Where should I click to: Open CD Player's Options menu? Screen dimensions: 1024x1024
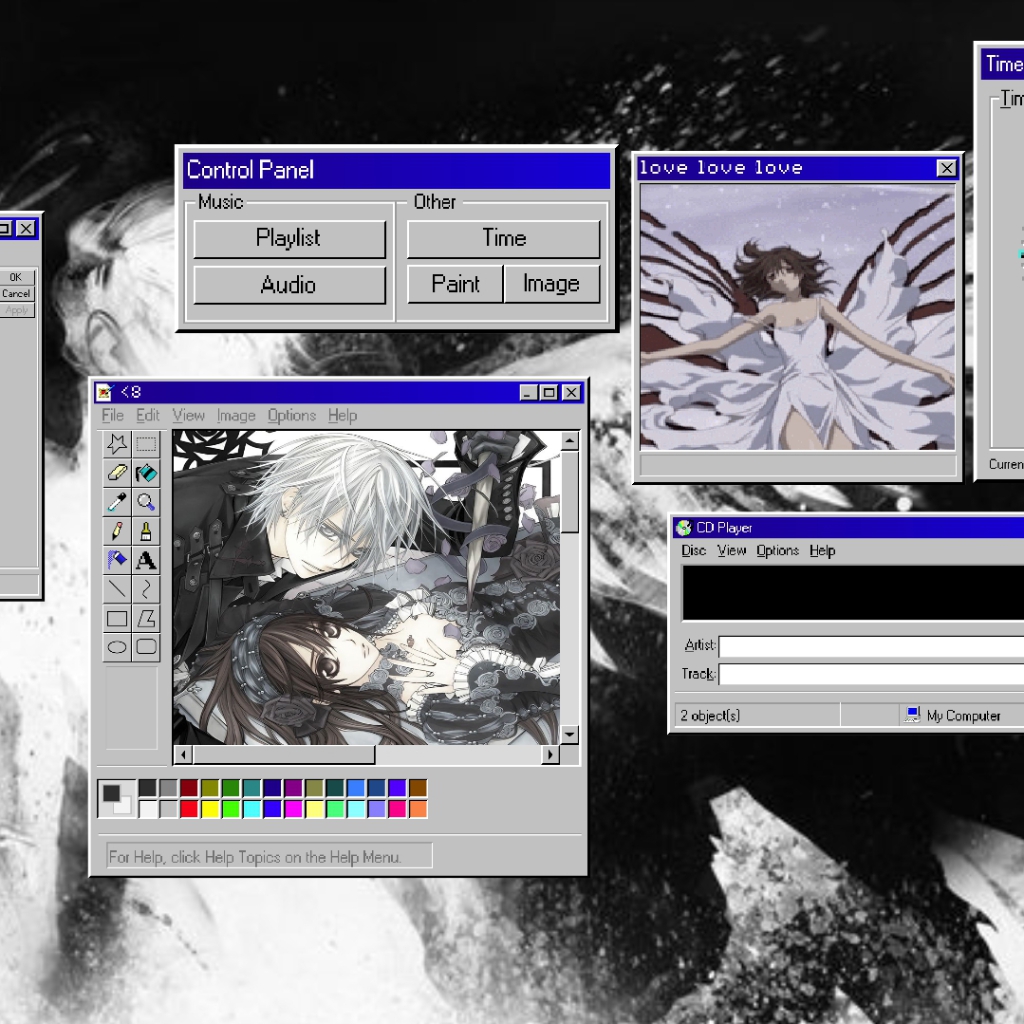point(777,551)
